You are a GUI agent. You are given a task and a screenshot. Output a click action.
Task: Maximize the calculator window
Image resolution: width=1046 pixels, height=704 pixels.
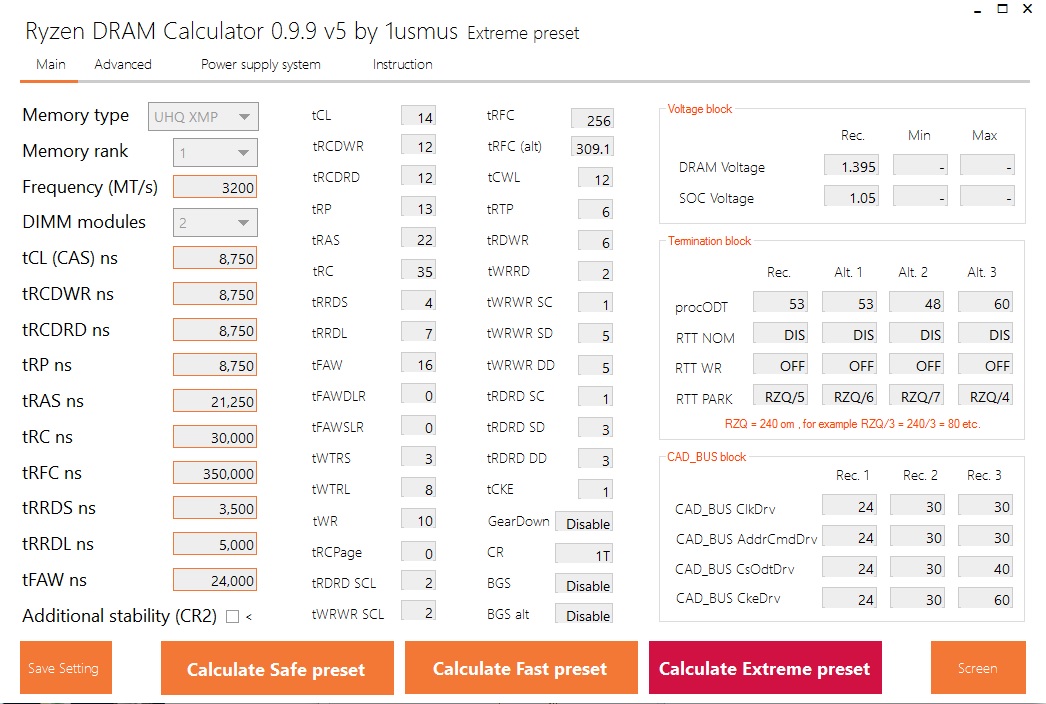tap(1002, 9)
